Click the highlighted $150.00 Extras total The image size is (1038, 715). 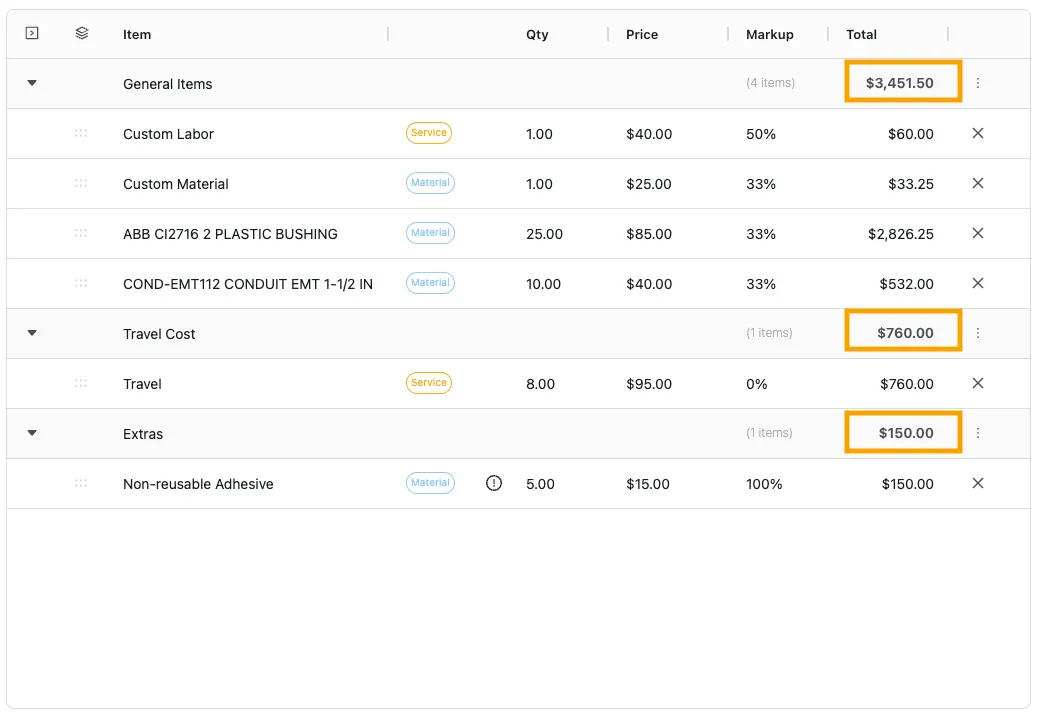tap(901, 432)
